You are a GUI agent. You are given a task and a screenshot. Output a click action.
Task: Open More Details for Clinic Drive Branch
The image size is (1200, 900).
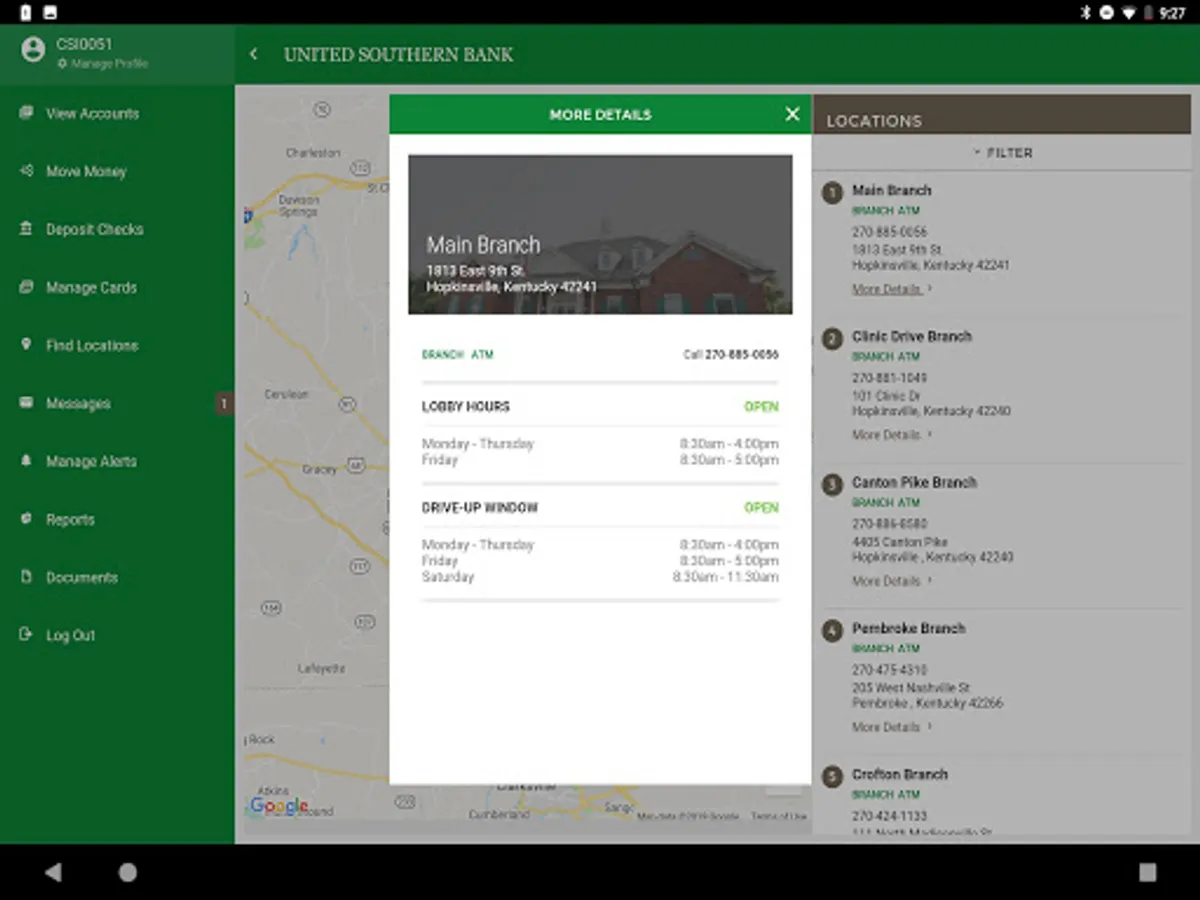[x=892, y=435]
